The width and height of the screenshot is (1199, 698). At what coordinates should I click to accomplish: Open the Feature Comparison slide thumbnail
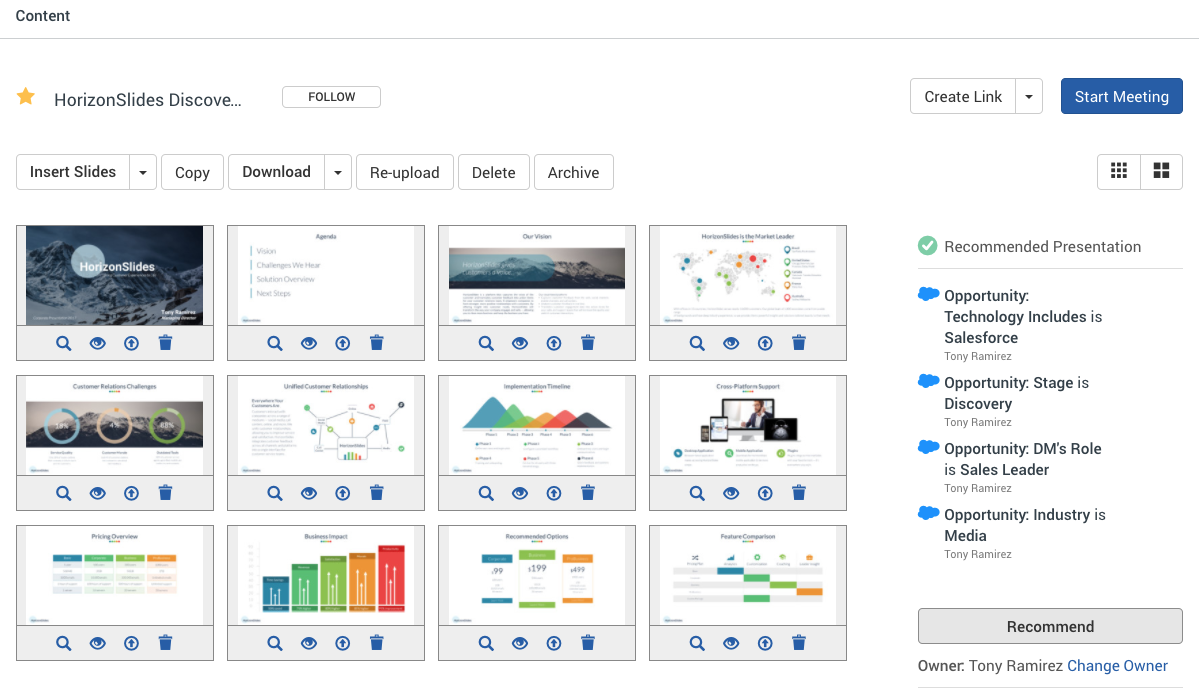(x=748, y=575)
